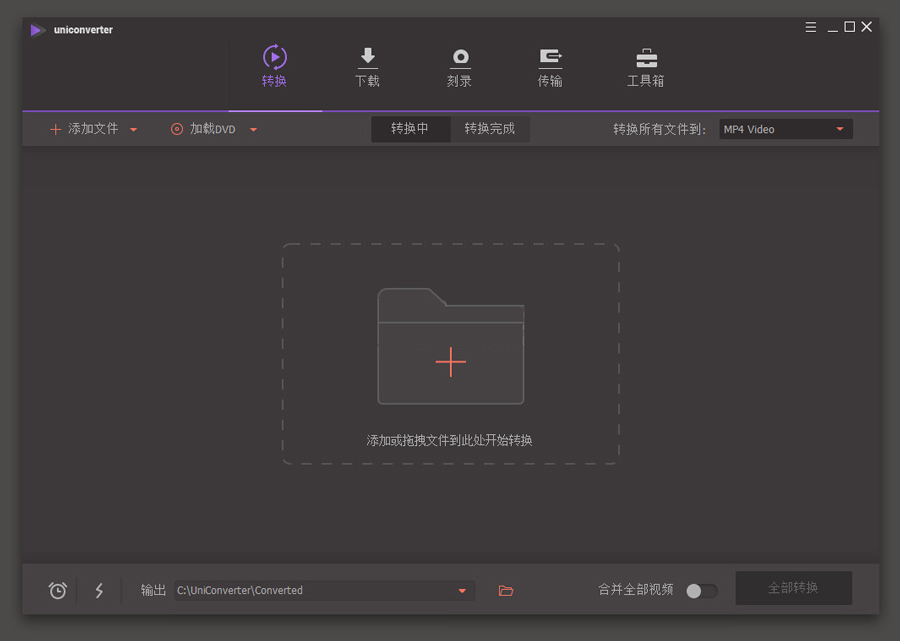Click the lightning bolt high-speed conversion icon
Viewport: 900px width, 641px height.
tap(99, 590)
